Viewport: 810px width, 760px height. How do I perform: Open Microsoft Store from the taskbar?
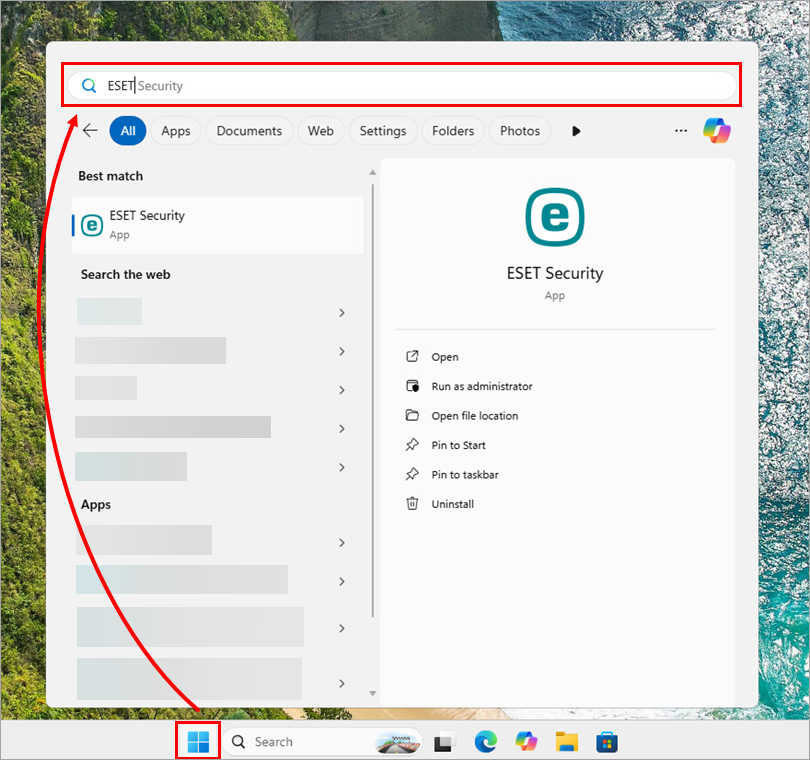click(607, 741)
